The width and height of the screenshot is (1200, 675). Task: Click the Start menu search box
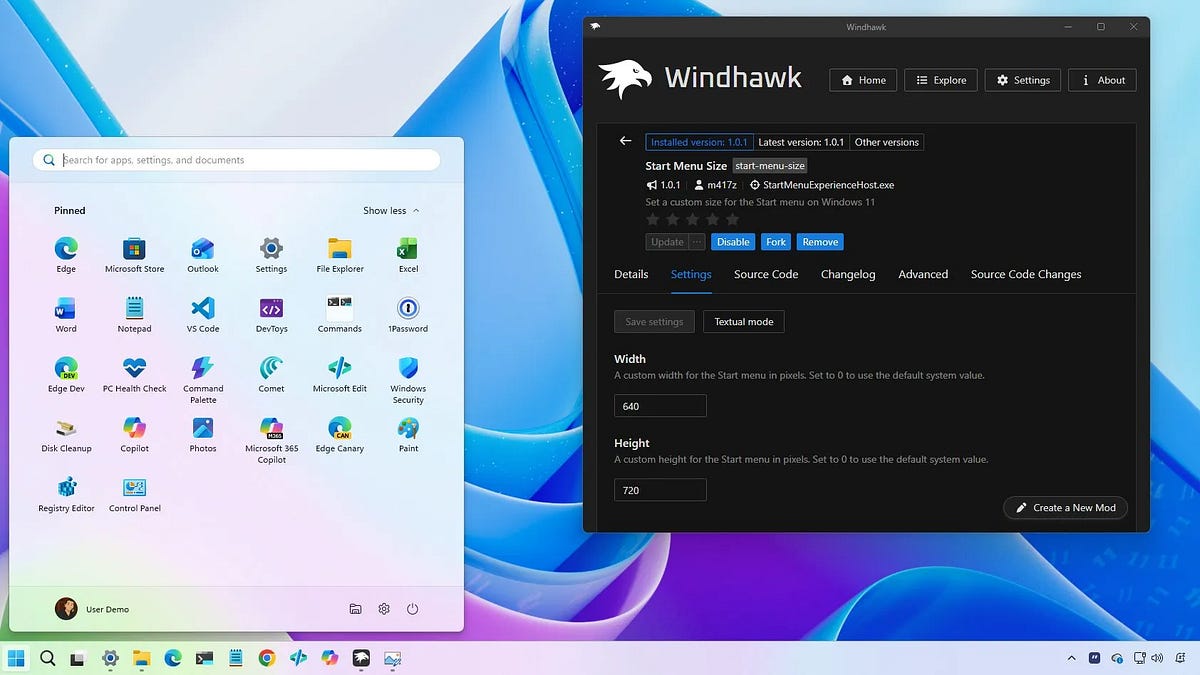237,160
